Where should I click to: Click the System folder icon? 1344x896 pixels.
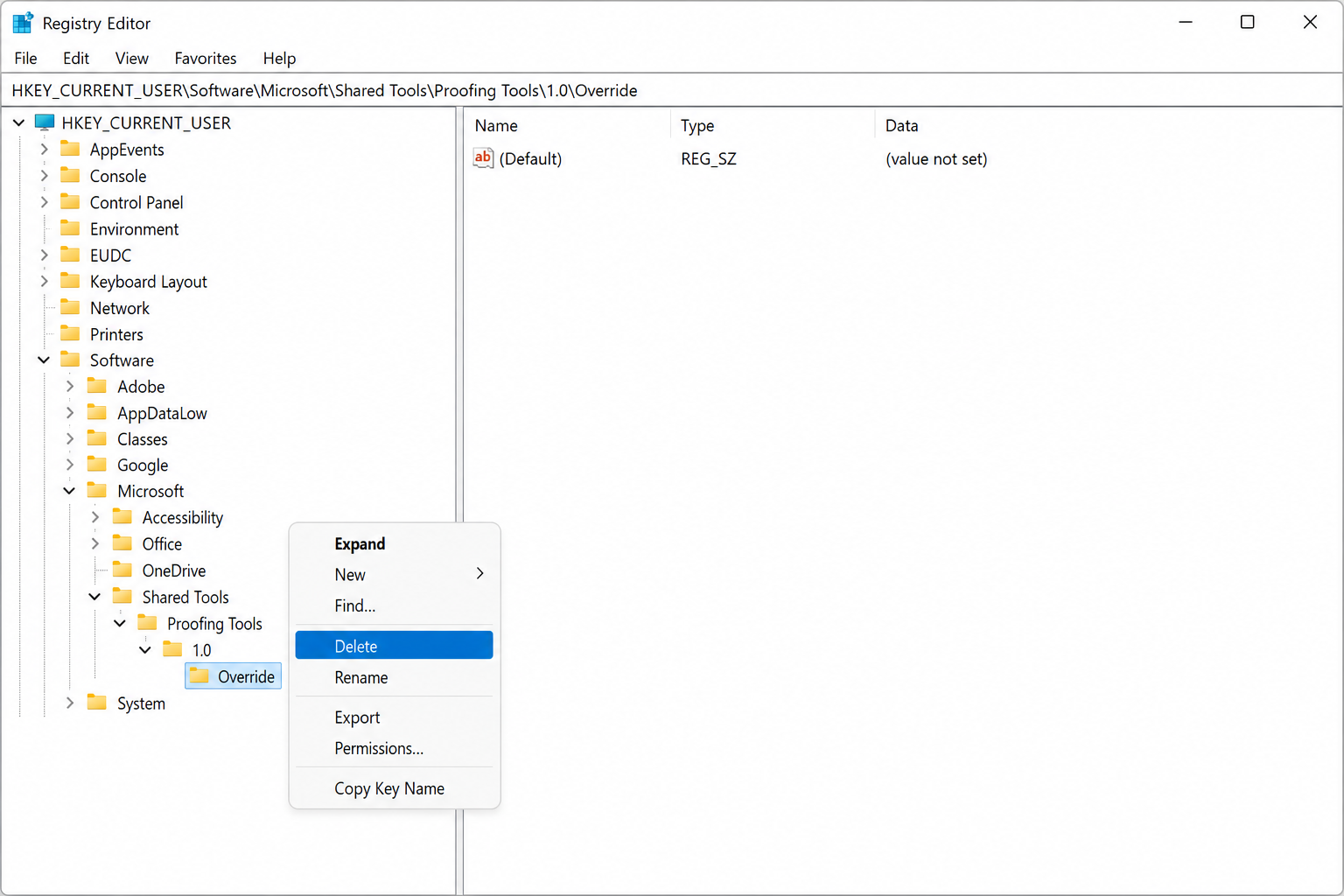tap(97, 703)
